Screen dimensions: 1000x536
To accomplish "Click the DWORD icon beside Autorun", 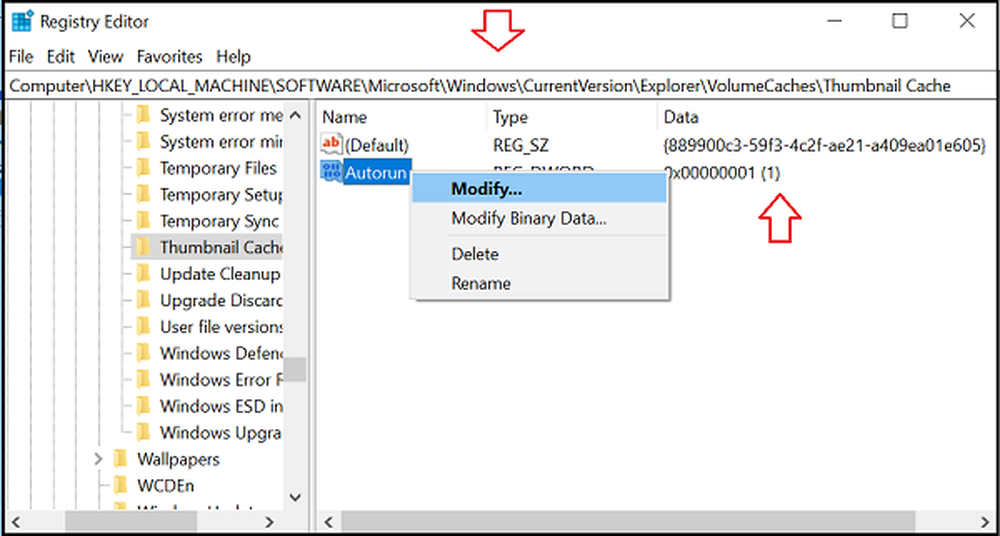I will [332, 171].
